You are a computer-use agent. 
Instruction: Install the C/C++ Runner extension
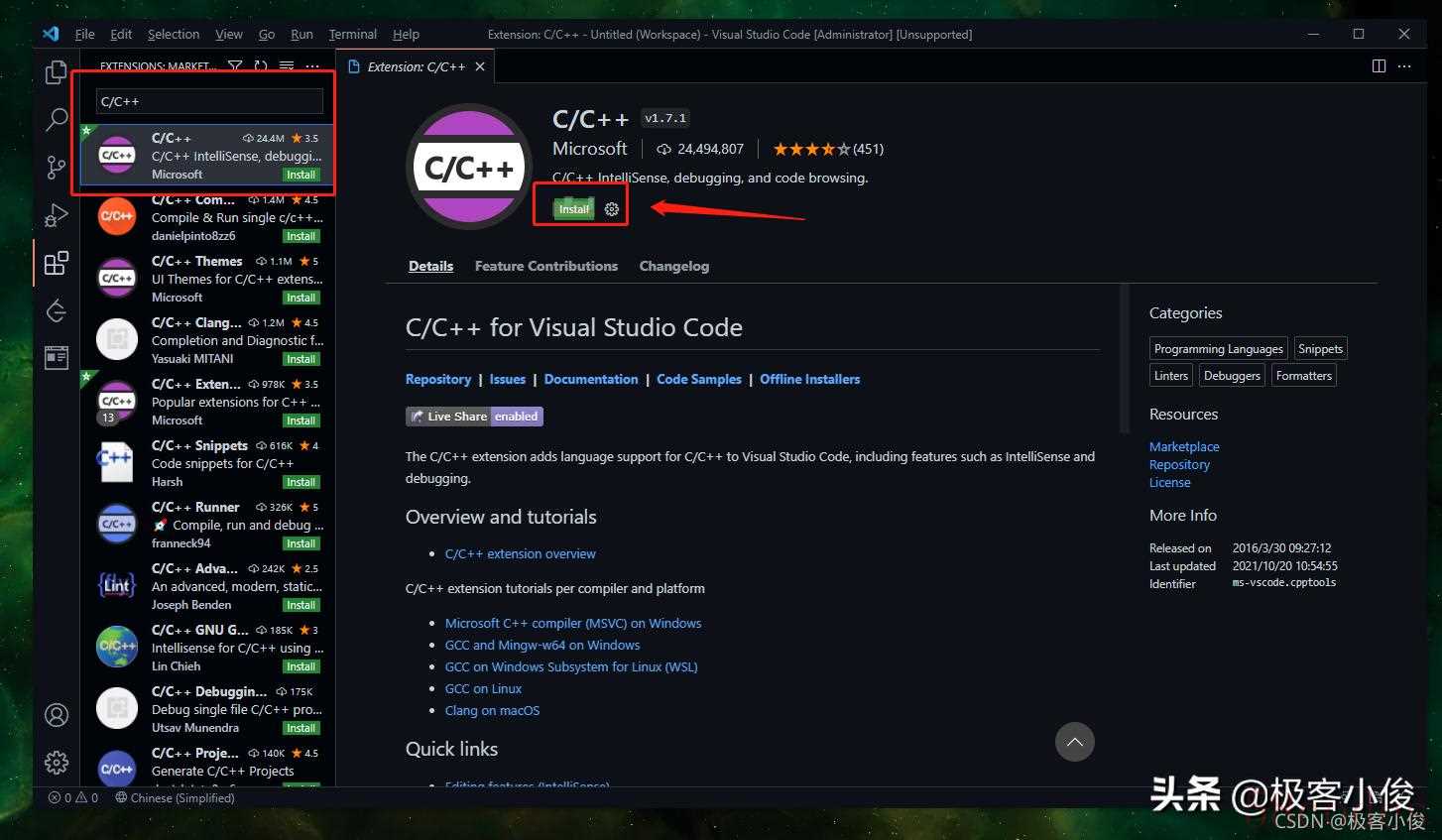301,543
